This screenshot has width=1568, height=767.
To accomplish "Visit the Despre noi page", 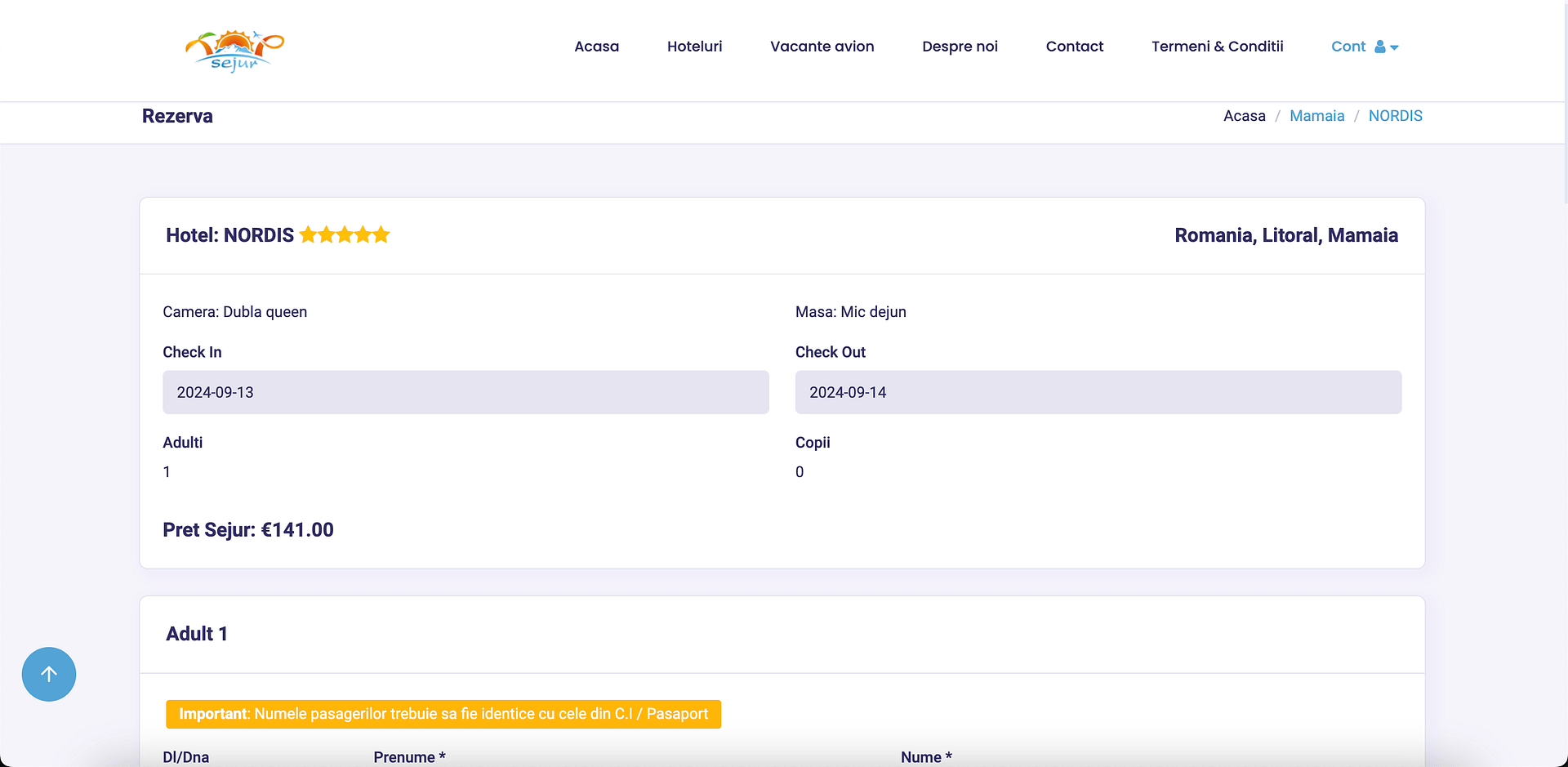I will point(960,47).
